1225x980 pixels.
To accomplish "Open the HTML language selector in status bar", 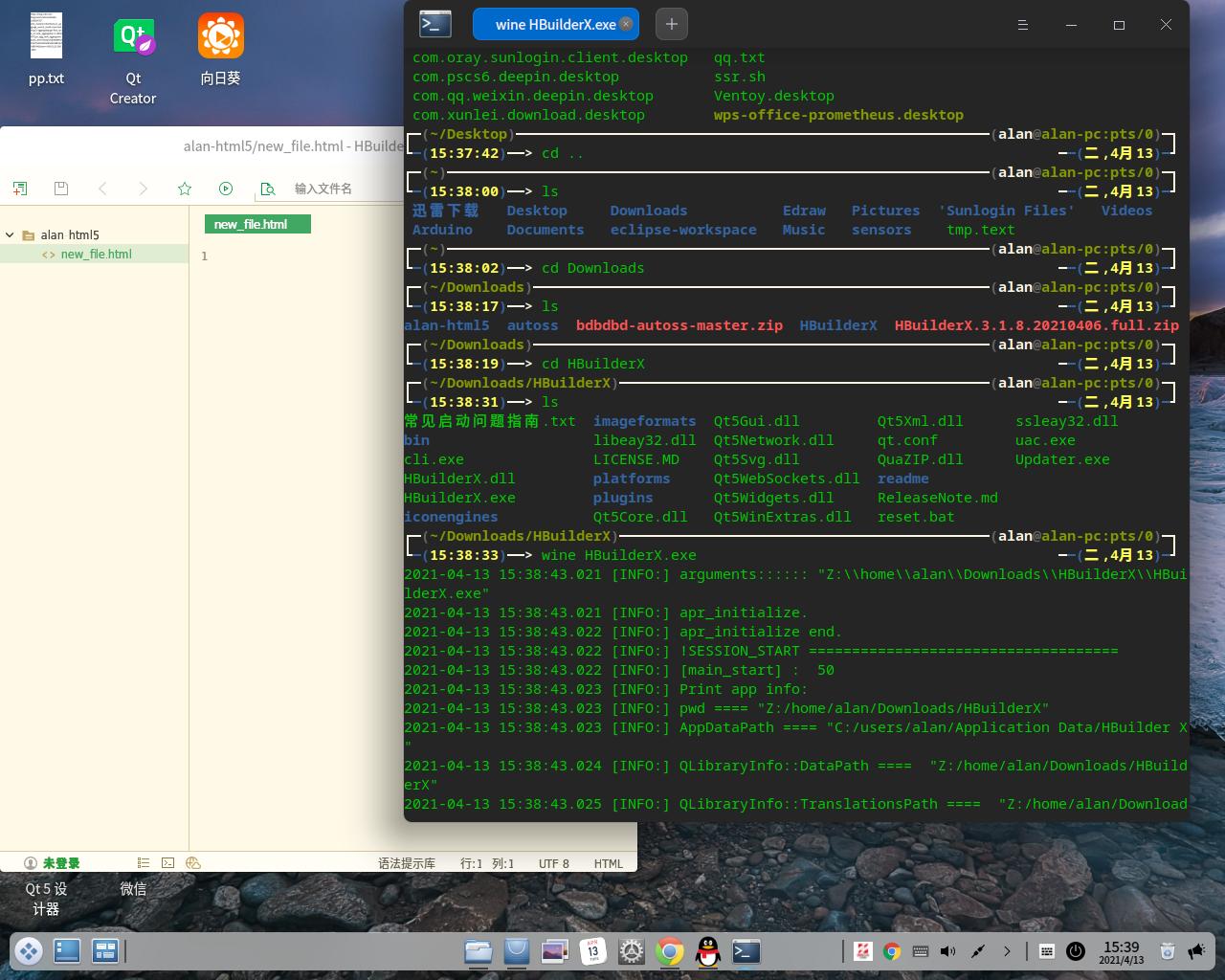I will pyautogui.click(x=608, y=863).
